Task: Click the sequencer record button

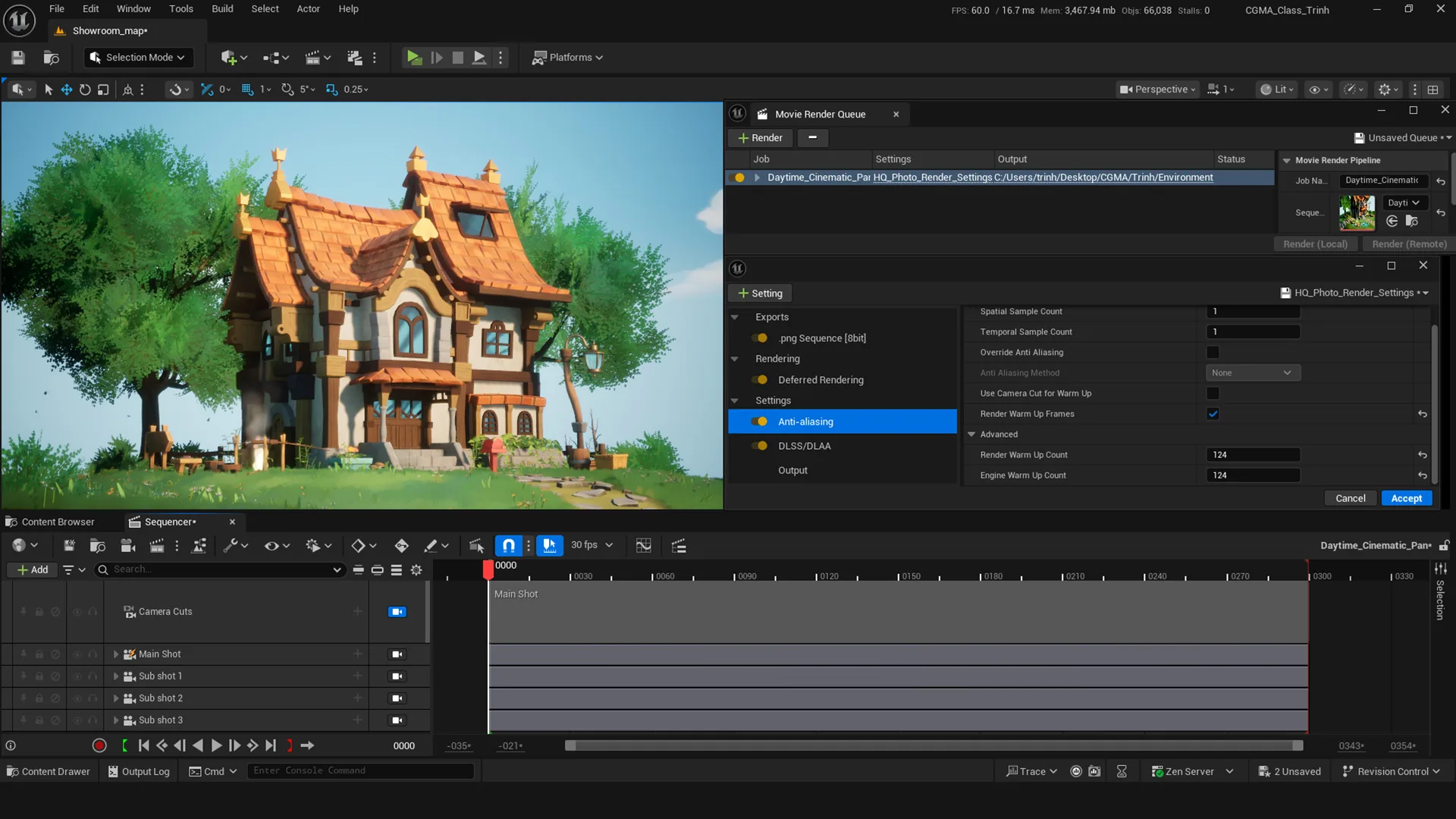Action: (x=99, y=745)
